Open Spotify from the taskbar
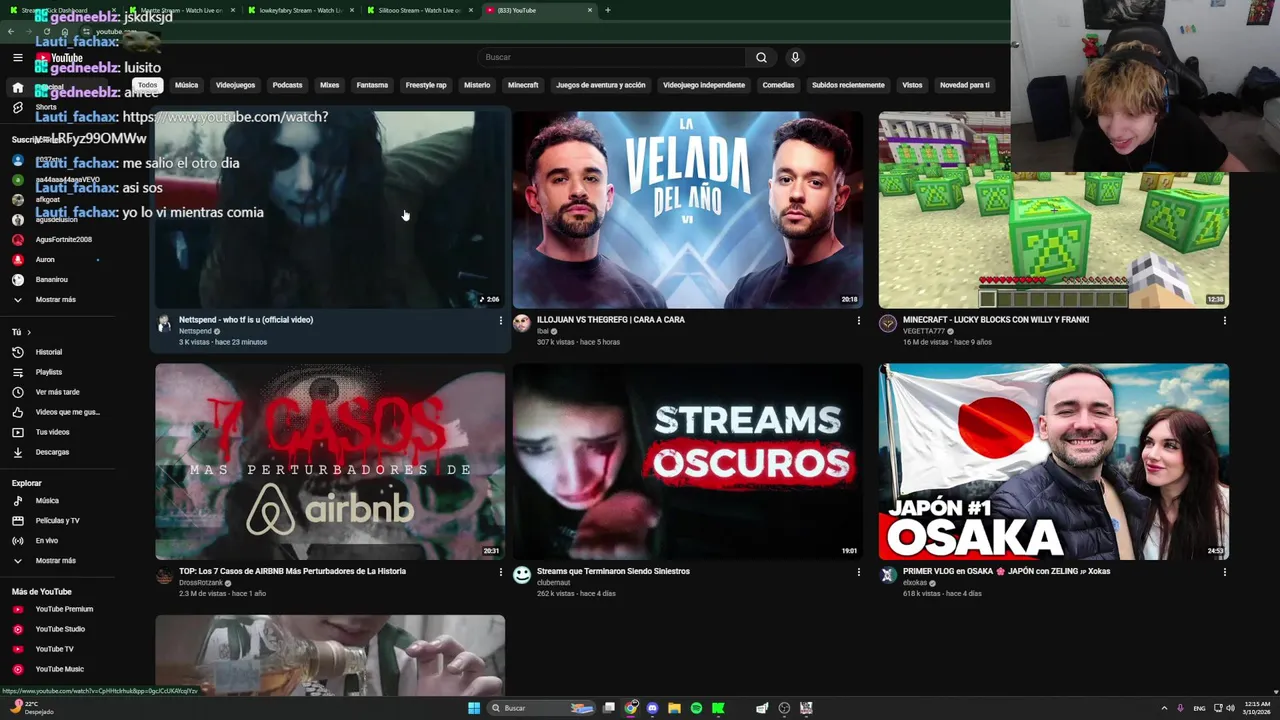This screenshot has width=1280, height=720. pos(696,708)
